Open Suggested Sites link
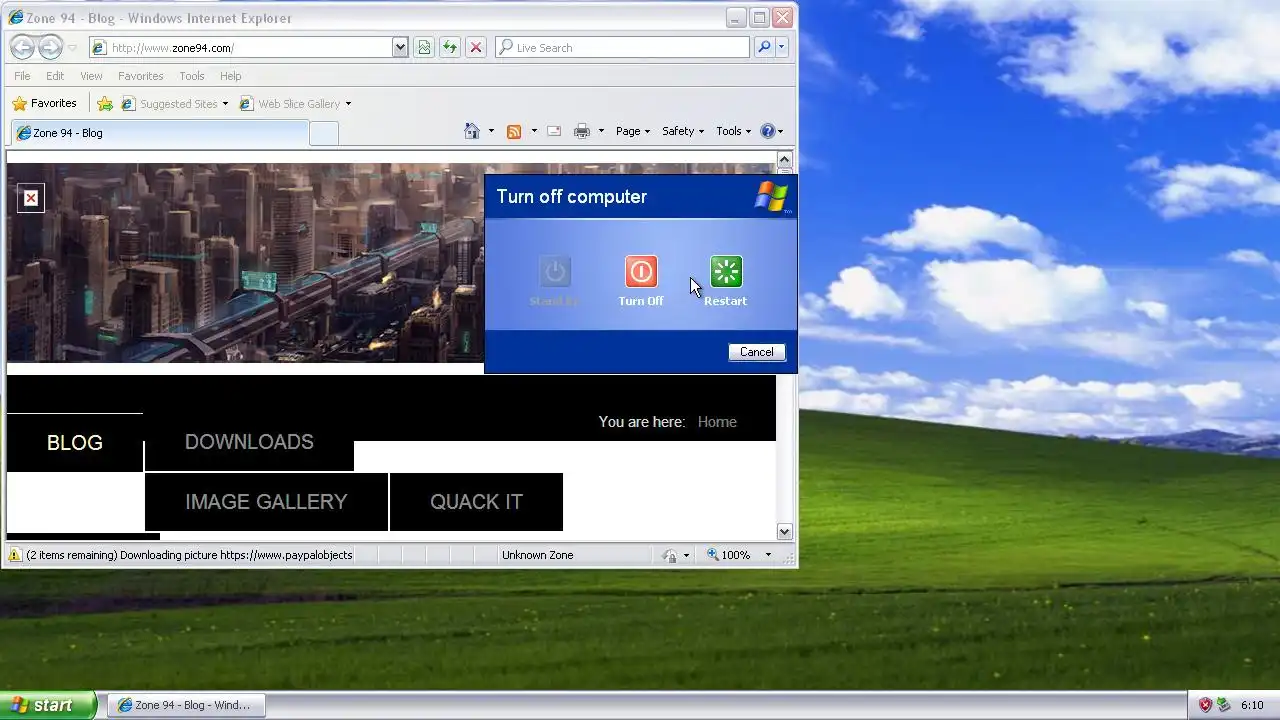 pyautogui.click(x=174, y=104)
